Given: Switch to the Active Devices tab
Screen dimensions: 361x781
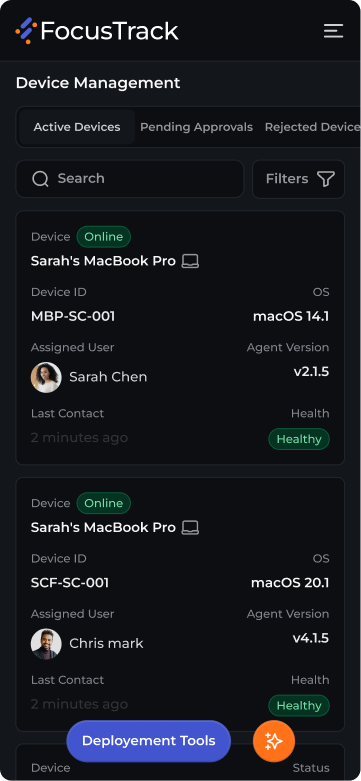Looking at the screenshot, I should 77,127.
